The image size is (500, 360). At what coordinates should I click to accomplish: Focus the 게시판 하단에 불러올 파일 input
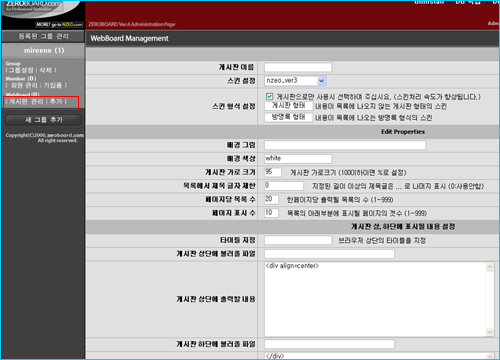[x=329, y=344]
